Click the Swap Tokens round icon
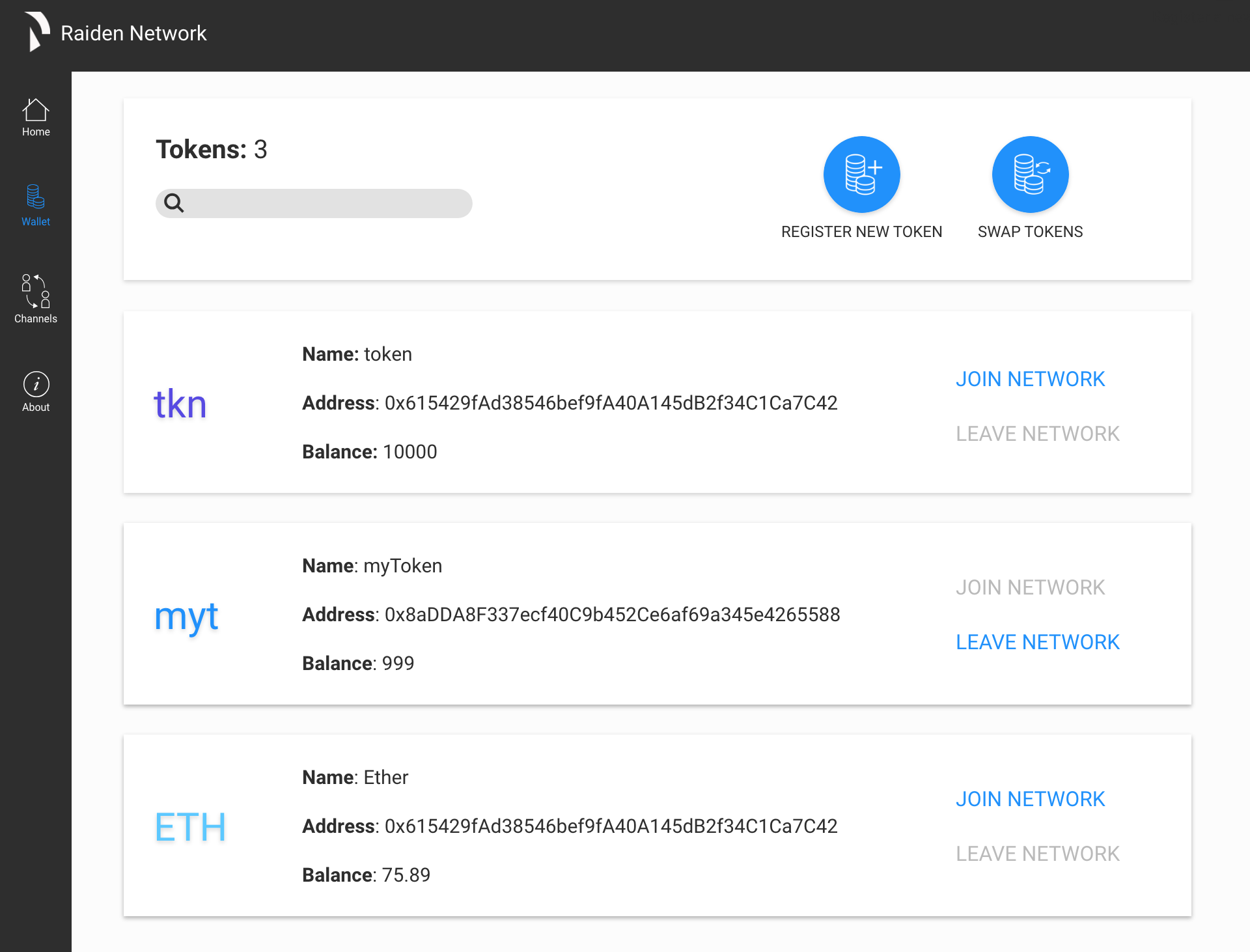Screen dimensions: 1250x952 (x=1030, y=175)
